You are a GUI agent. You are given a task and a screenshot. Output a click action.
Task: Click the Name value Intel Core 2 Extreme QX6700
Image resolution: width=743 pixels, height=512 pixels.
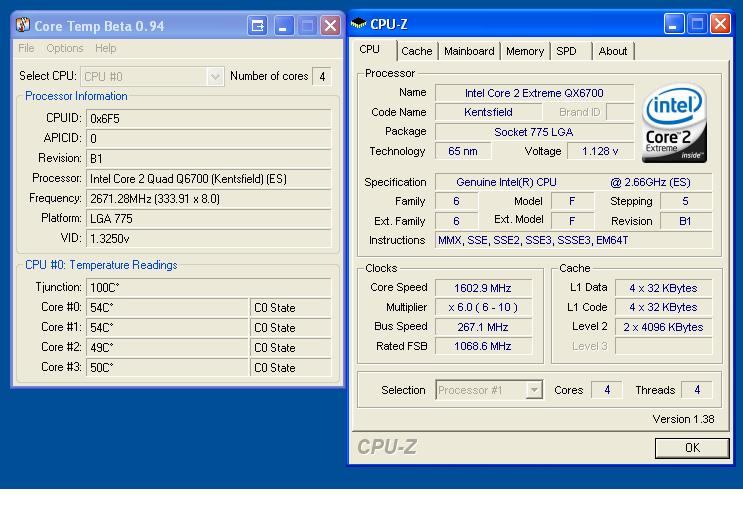click(534, 93)
